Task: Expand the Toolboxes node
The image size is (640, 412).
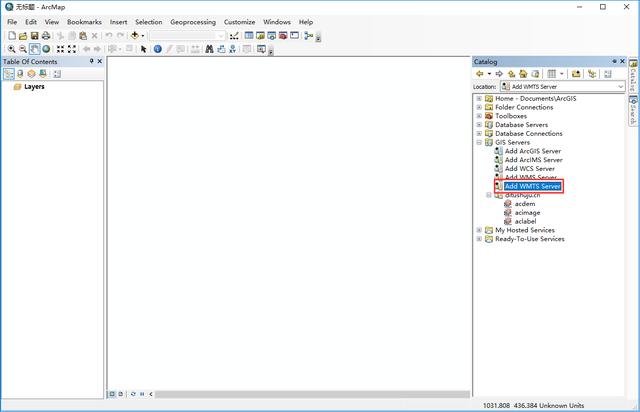Action: (479, 116)
